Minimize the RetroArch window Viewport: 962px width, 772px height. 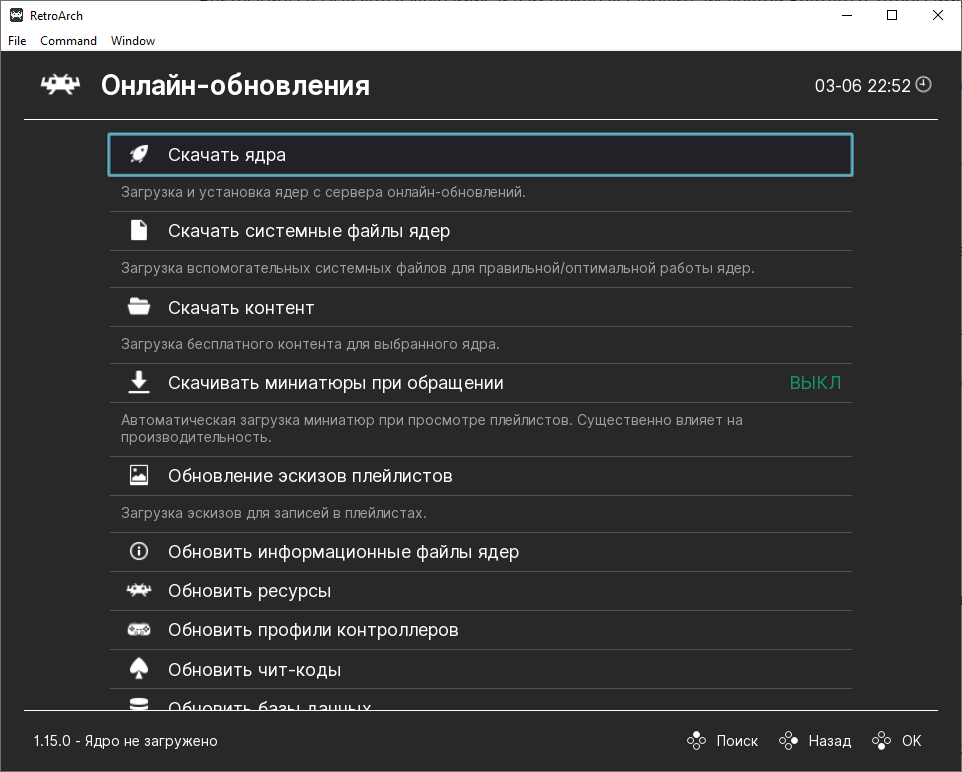[847, 15]
